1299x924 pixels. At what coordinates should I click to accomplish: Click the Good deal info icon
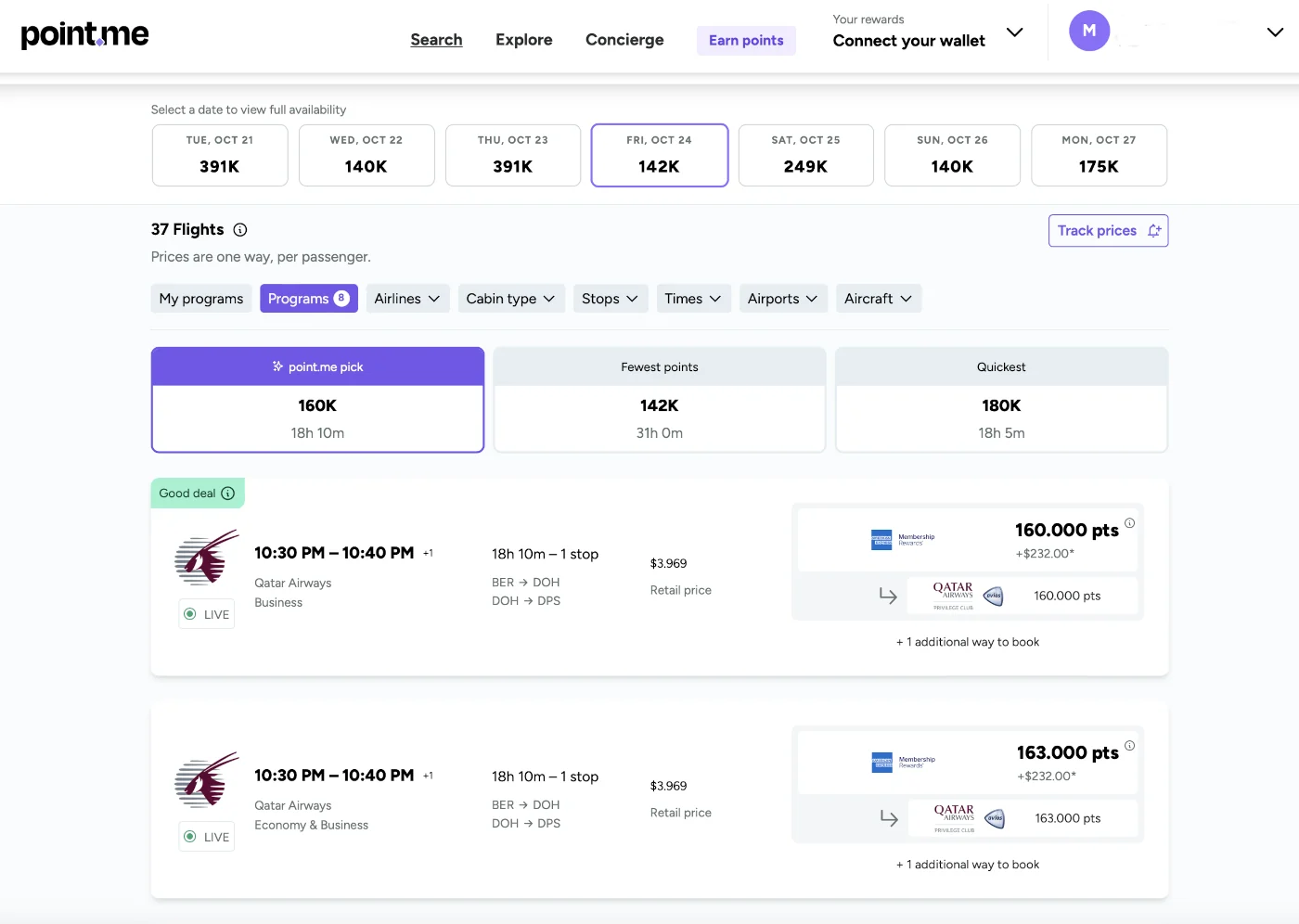click(x=228, y=494)
